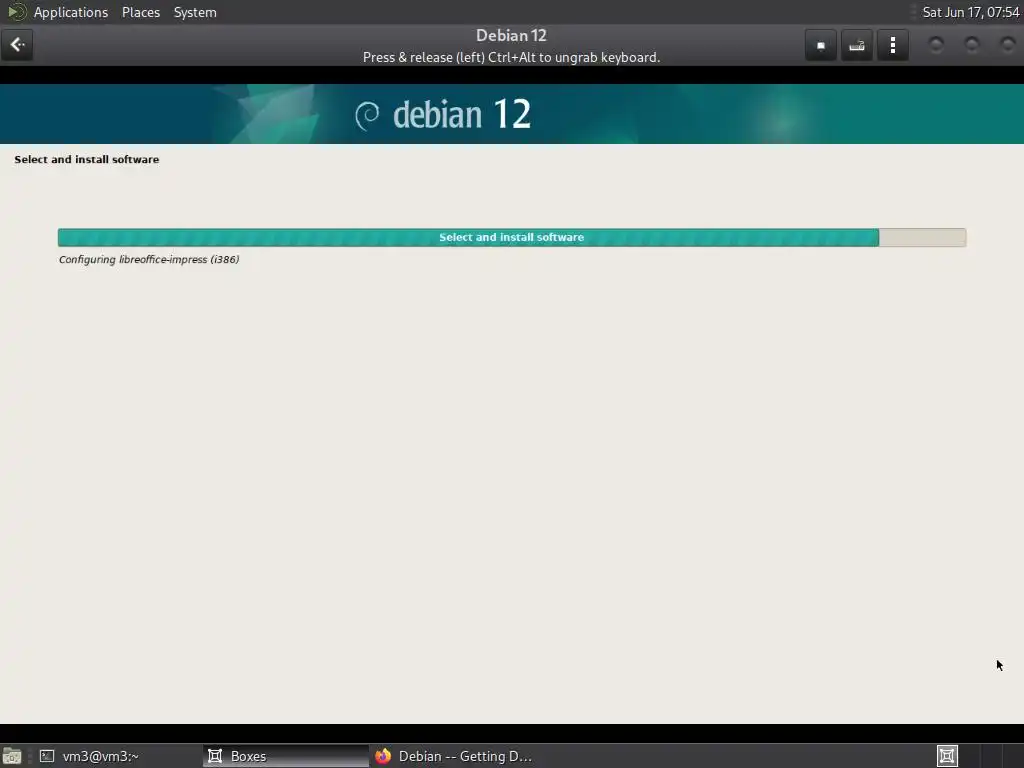Click the Debian swirl logo in banner

click(x=367, y=116)
